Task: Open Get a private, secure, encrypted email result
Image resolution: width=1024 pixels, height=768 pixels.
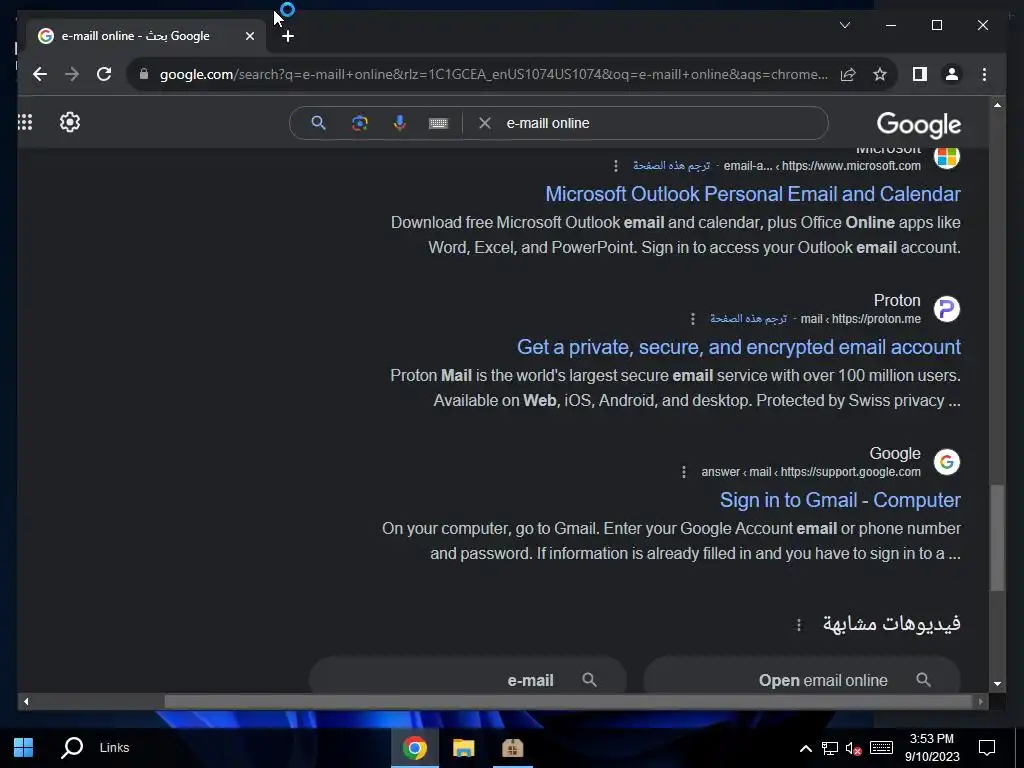Action: [x=739, y=347]
